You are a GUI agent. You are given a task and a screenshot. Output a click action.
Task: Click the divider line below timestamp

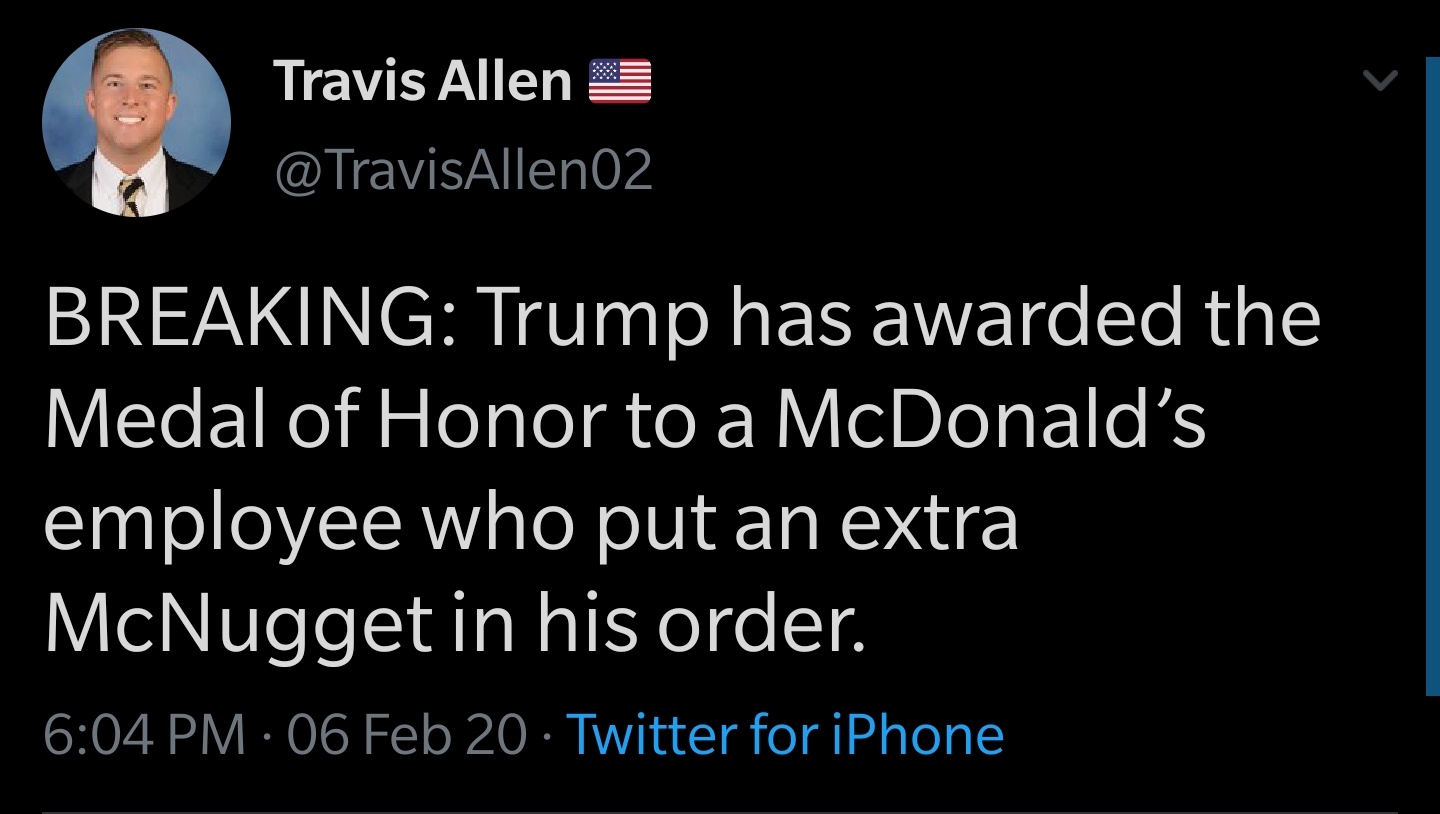(x=720, y=811)
